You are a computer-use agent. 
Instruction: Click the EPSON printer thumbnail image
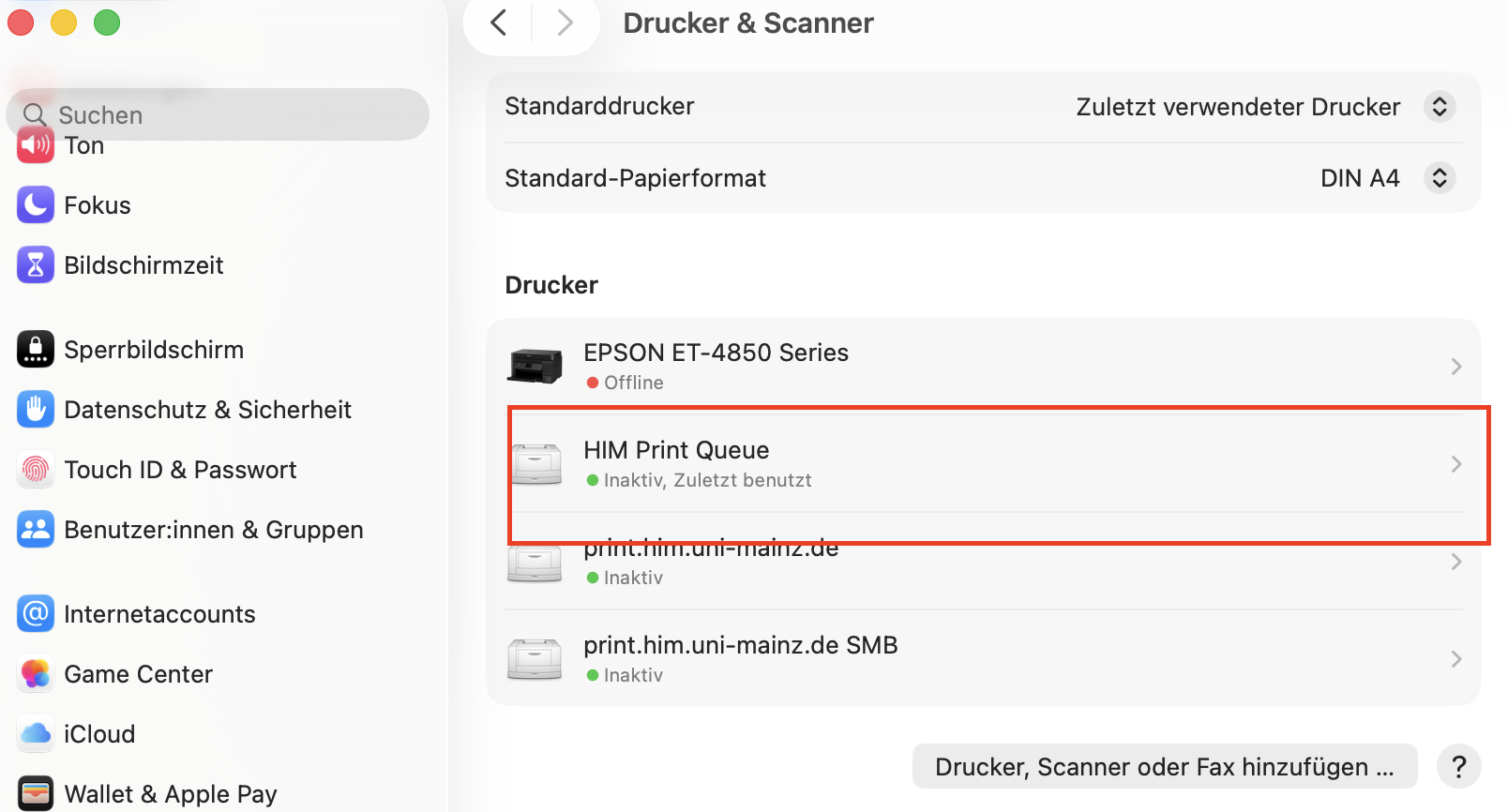coord(535,366)
